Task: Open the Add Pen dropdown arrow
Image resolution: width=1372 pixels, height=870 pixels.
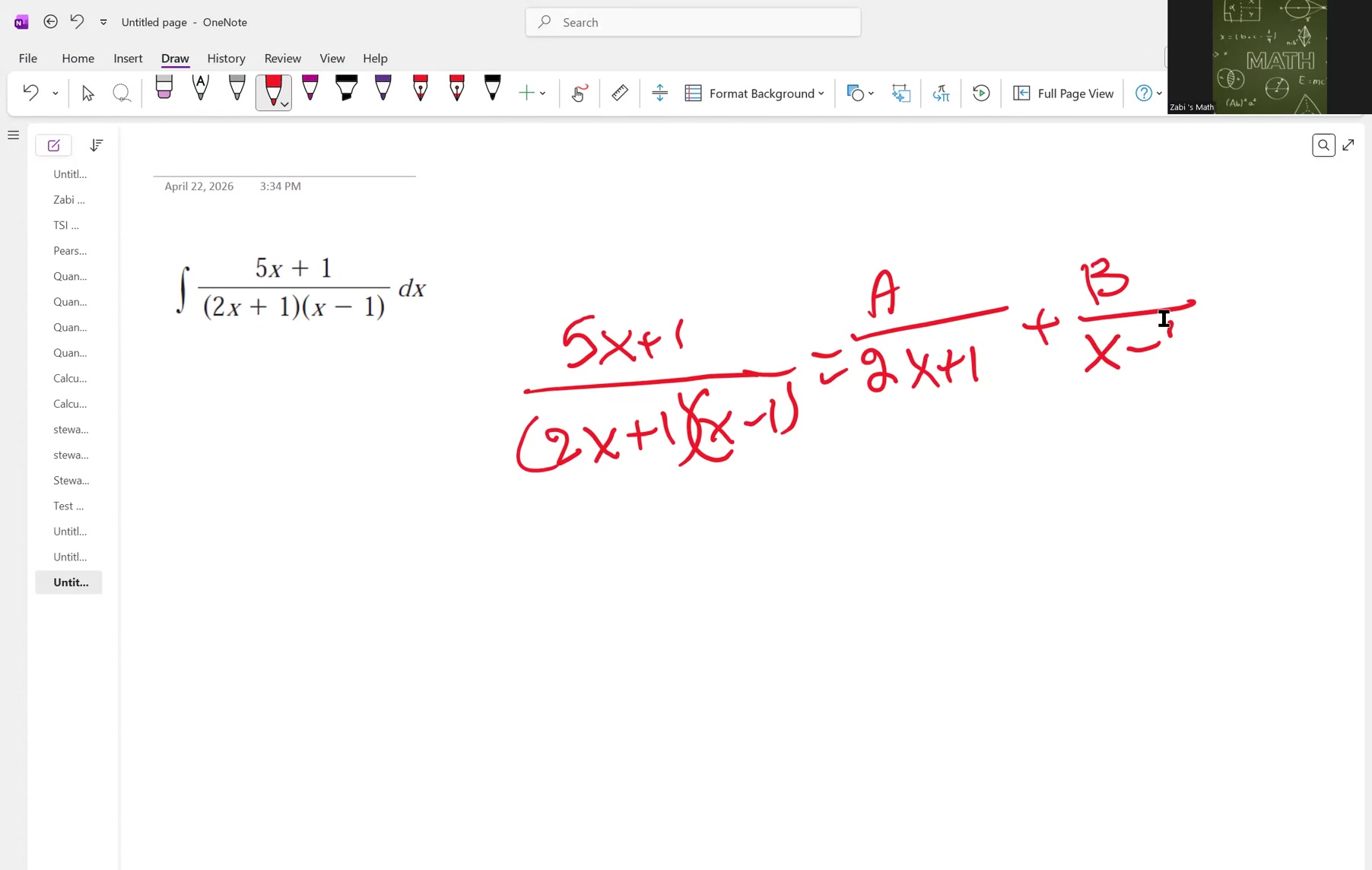Action: click(542, 94)
